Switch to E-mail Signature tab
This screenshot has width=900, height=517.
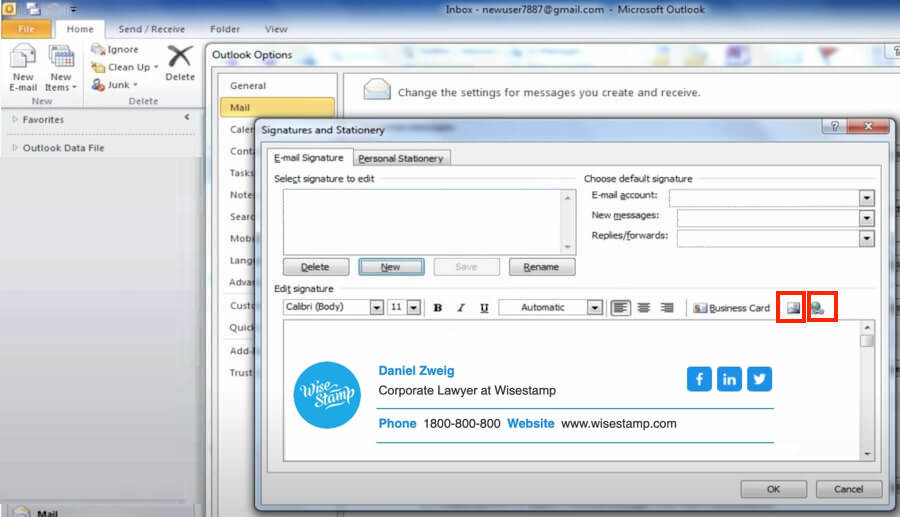click(x=309, y=158)
